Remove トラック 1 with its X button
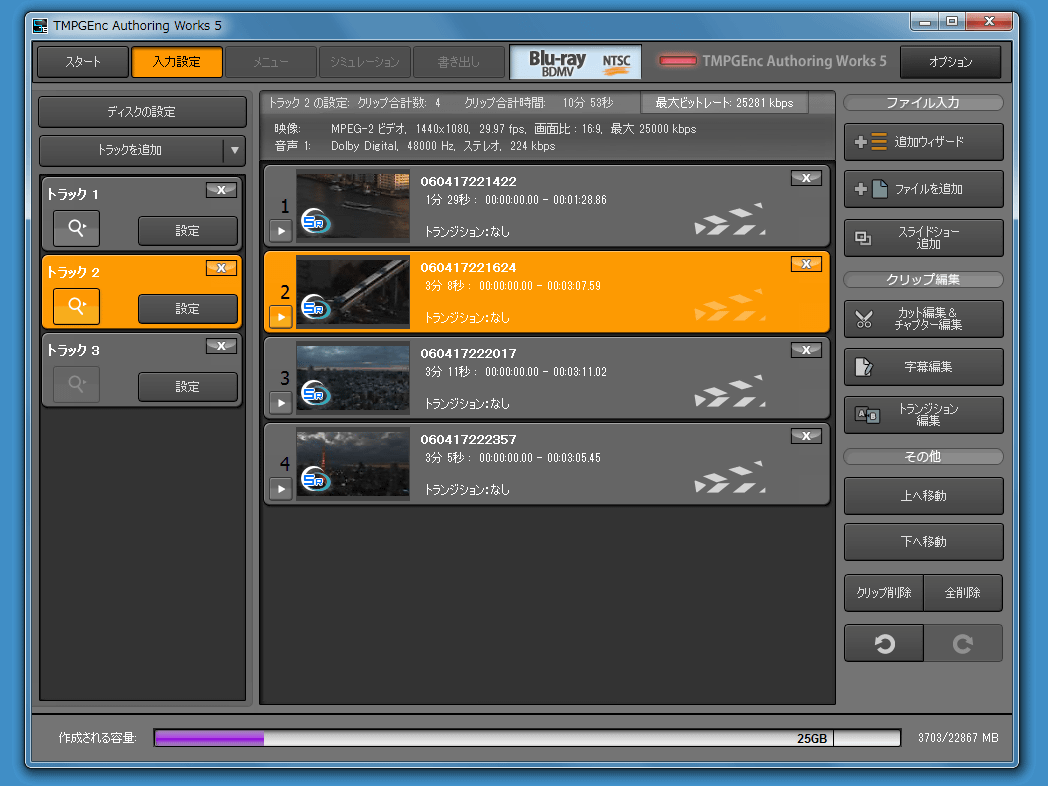 [x=221, y=190]
